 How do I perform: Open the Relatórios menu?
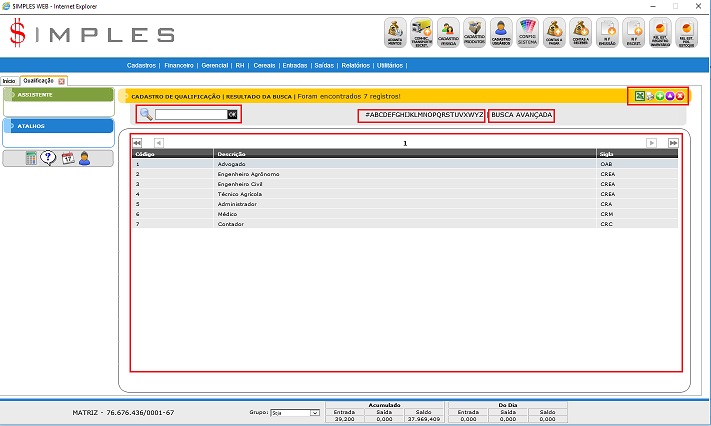(354, 64)
